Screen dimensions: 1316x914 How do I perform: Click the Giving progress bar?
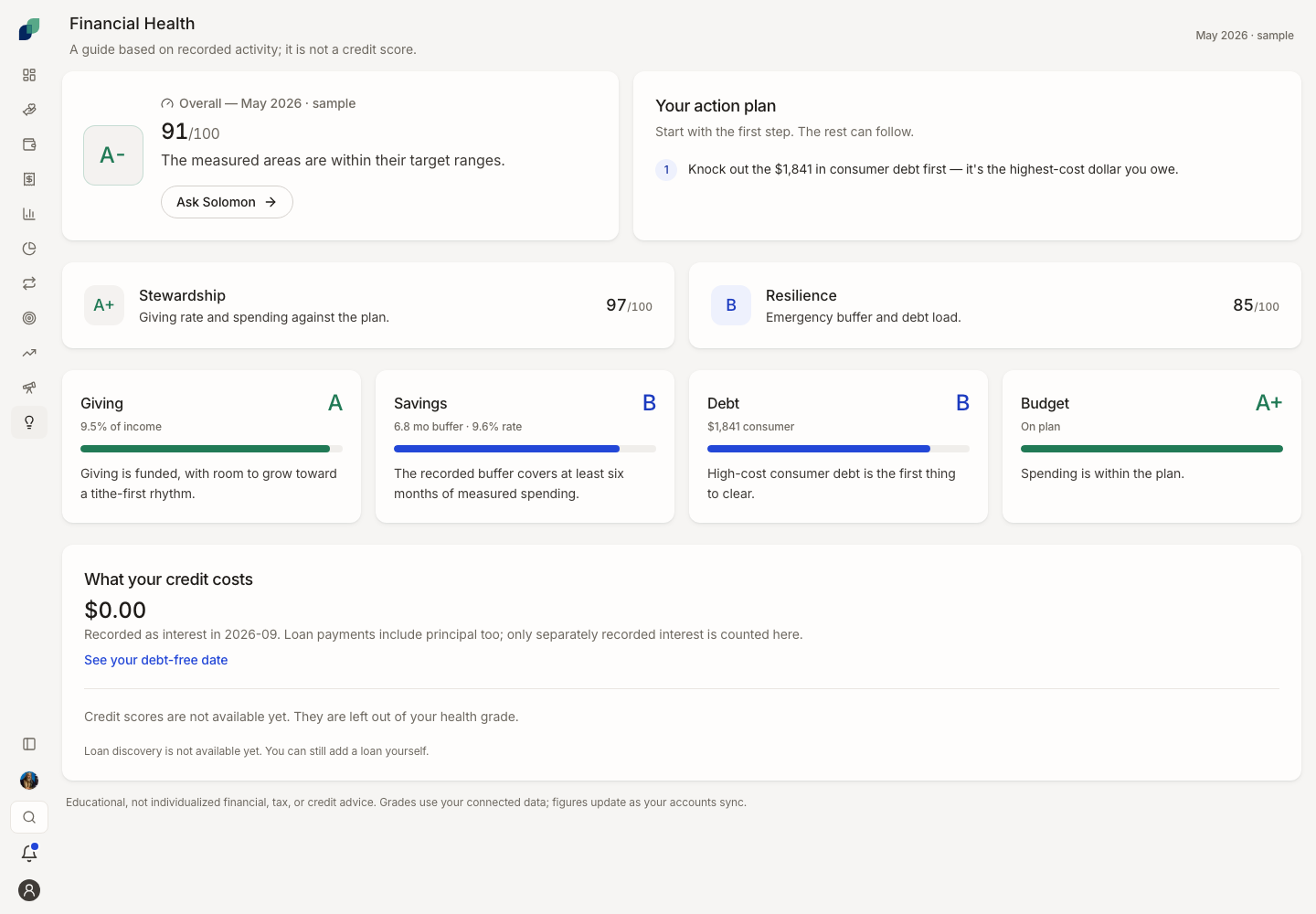click(x=211, y=449)
